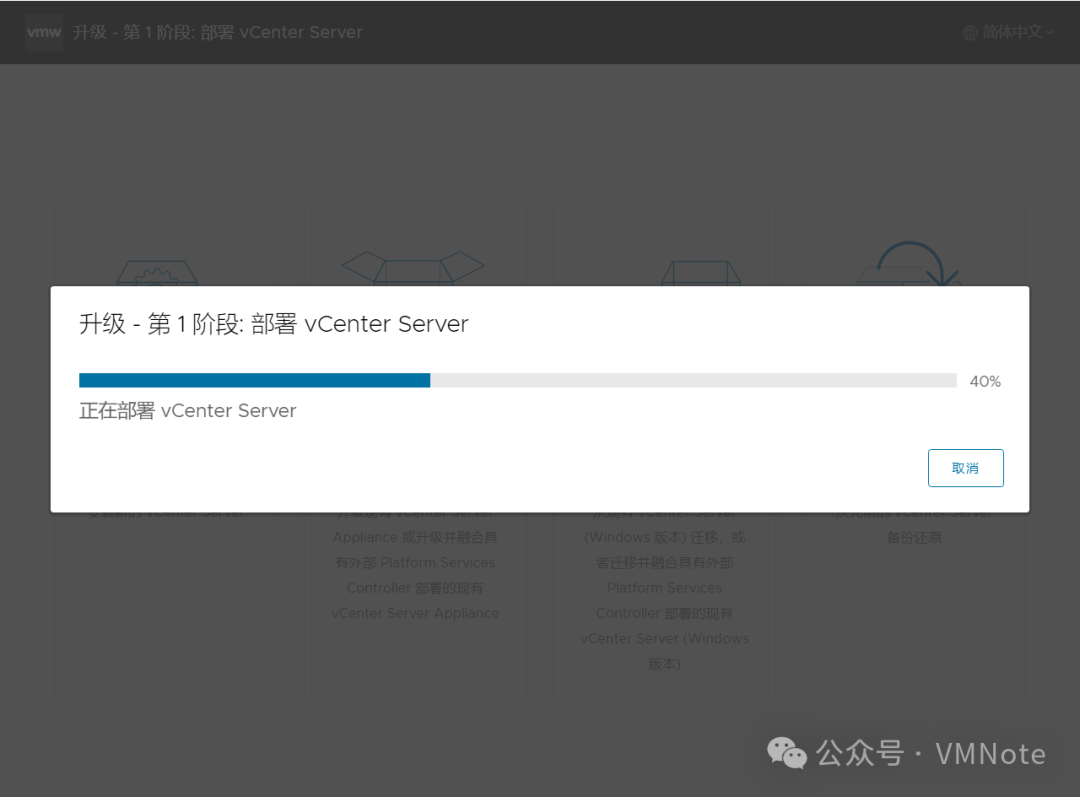Click the gray unfilled progress bar portion
This screenshot has height=797, width=1080.
click(x=694, y=380)
